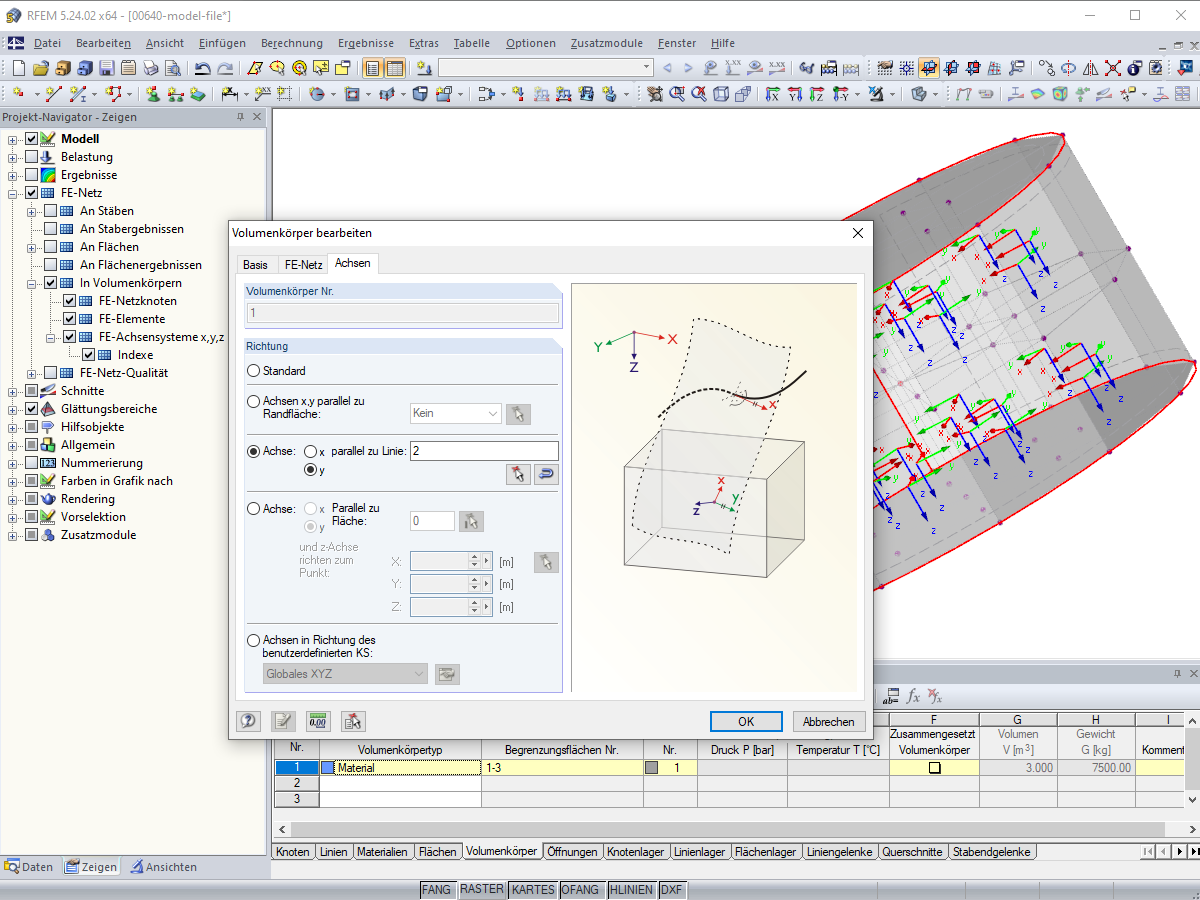Screen dimensions: 1200x900
Task: Uncheck the FE-Netzknoten checkbox
Action: coord(69,301)
